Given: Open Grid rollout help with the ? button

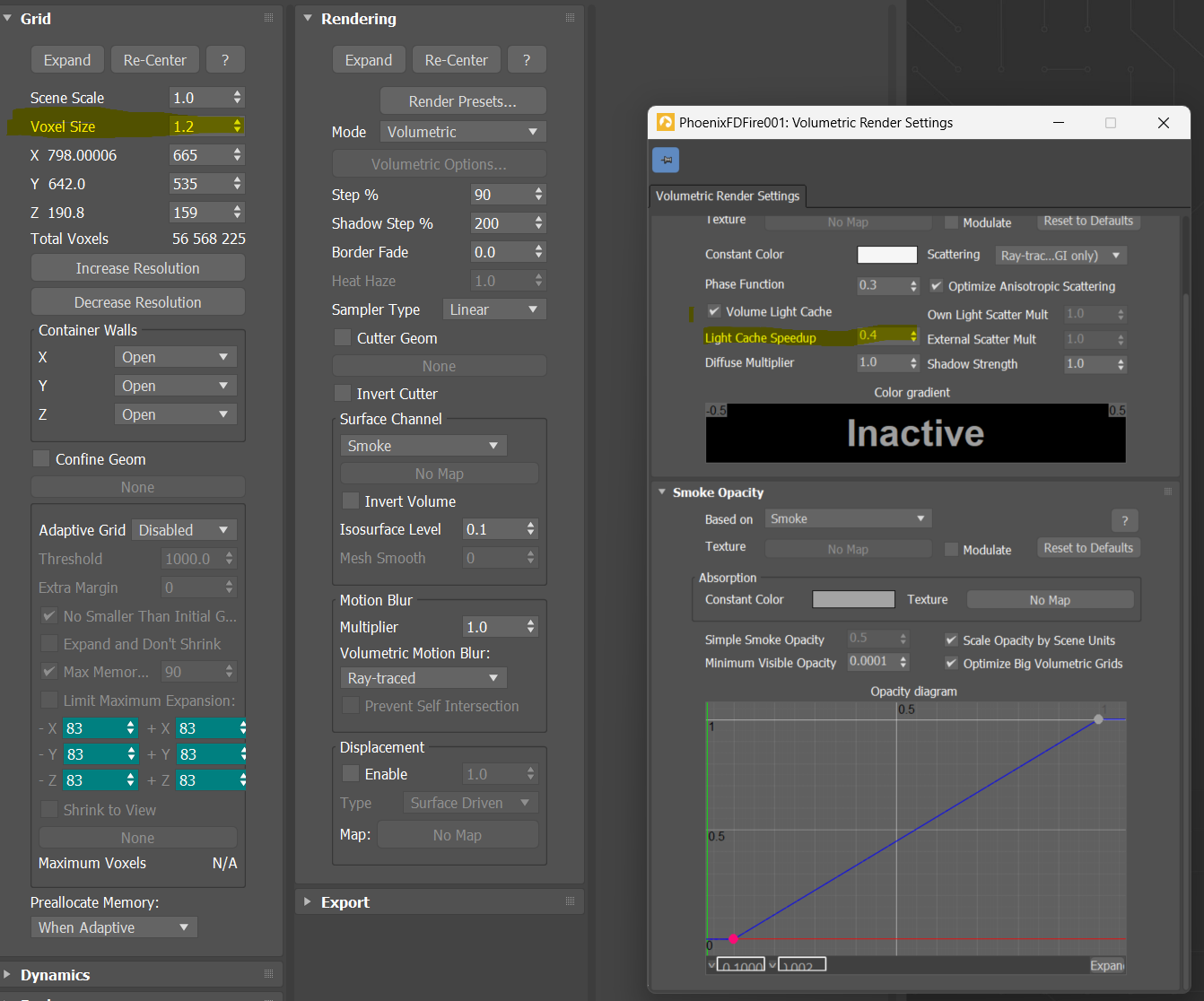Looking at the screenshot, I should coord(225,60).
